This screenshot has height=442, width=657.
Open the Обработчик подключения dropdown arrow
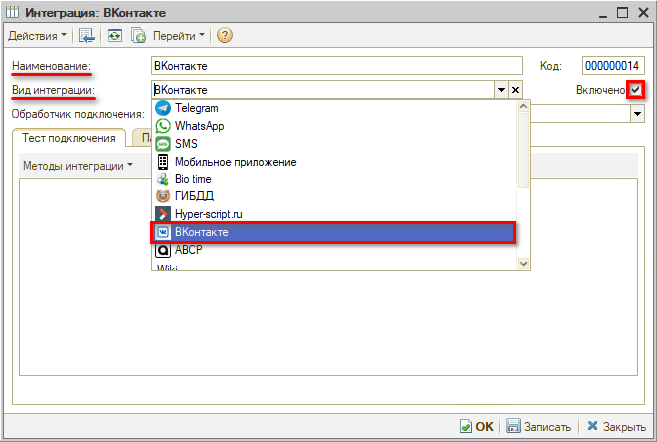pos(637,114)
